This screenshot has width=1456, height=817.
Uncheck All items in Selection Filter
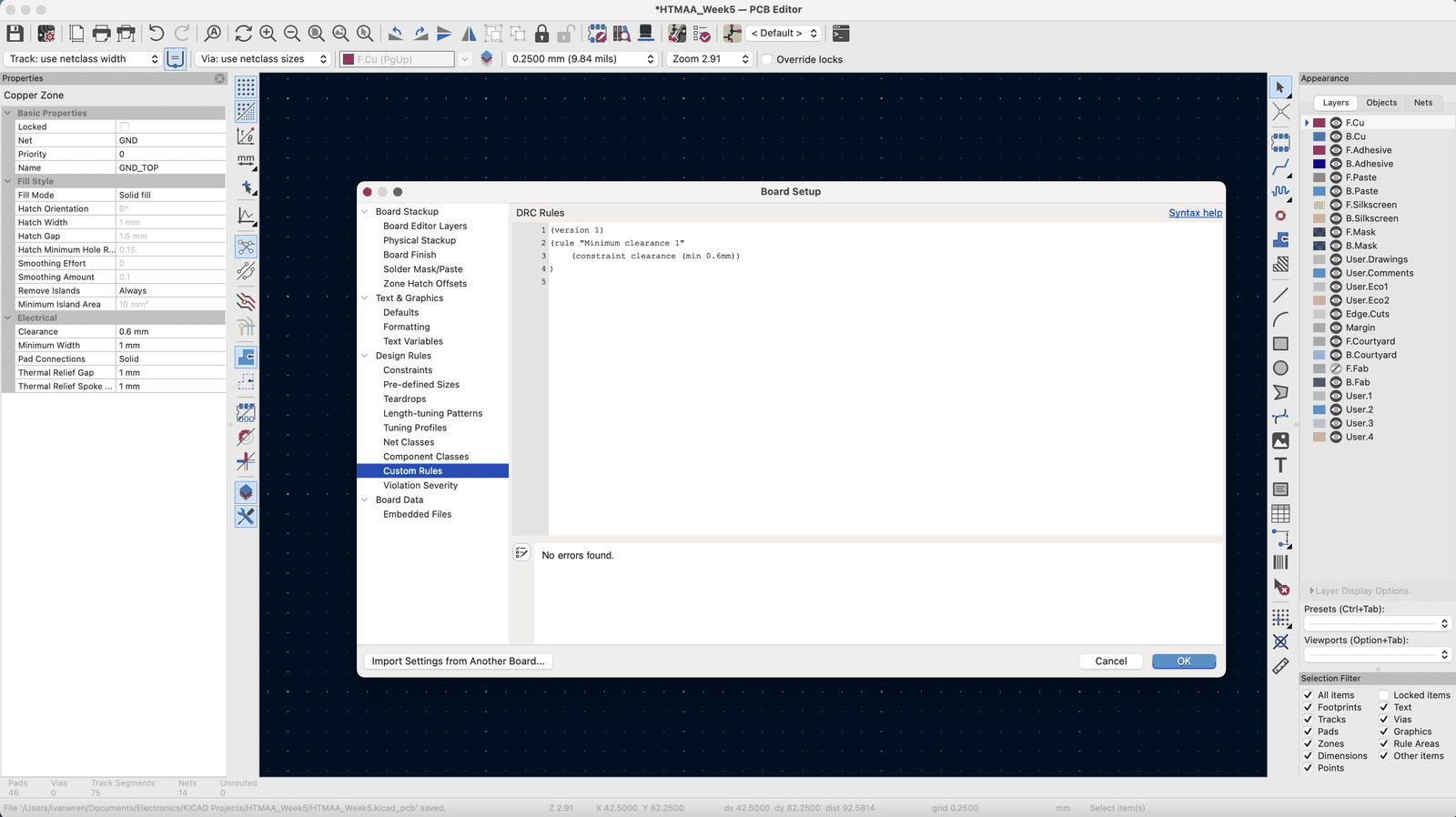point(1309,695)
